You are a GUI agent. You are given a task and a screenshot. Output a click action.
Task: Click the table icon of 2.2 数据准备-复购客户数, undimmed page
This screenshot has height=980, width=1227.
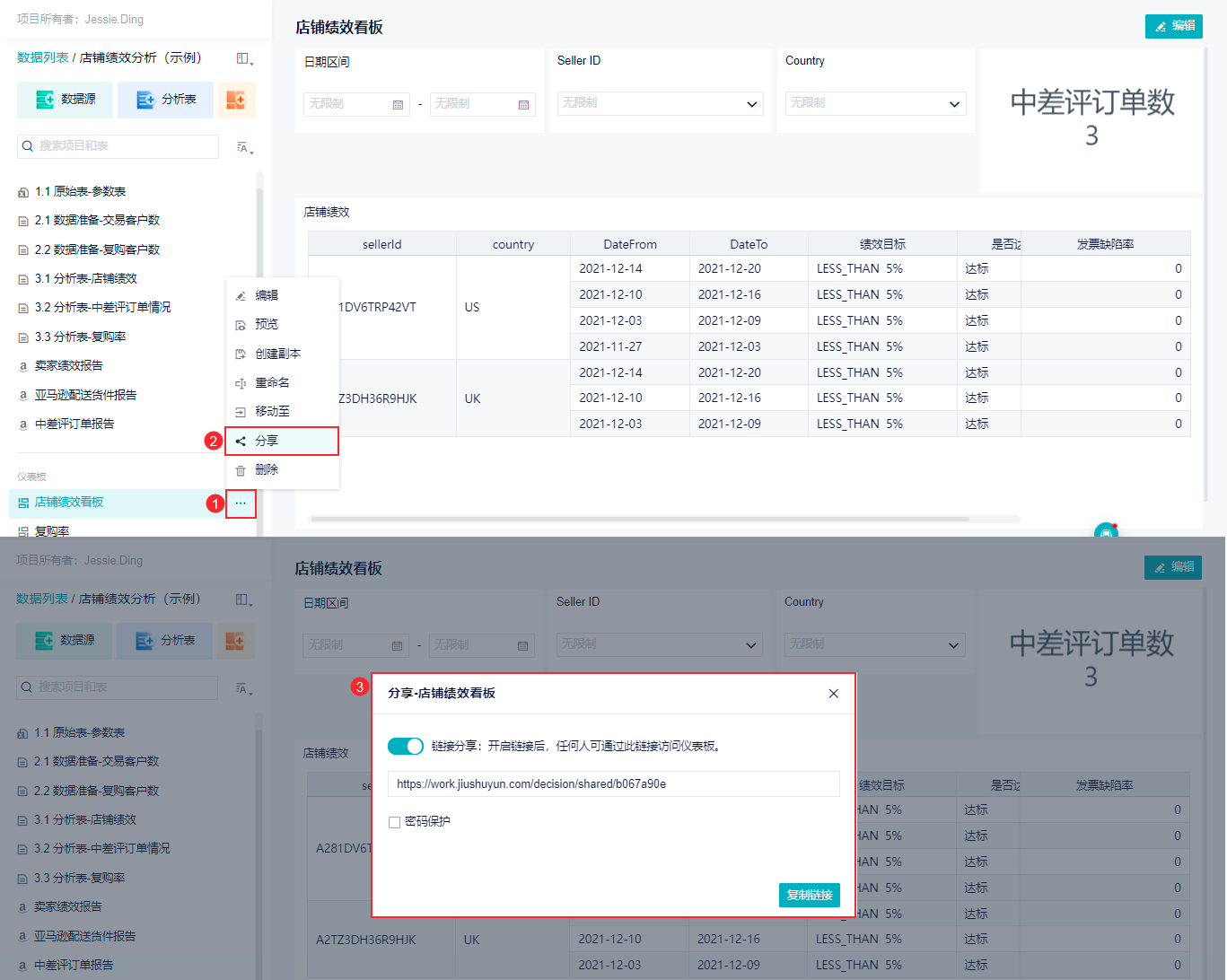23,250
